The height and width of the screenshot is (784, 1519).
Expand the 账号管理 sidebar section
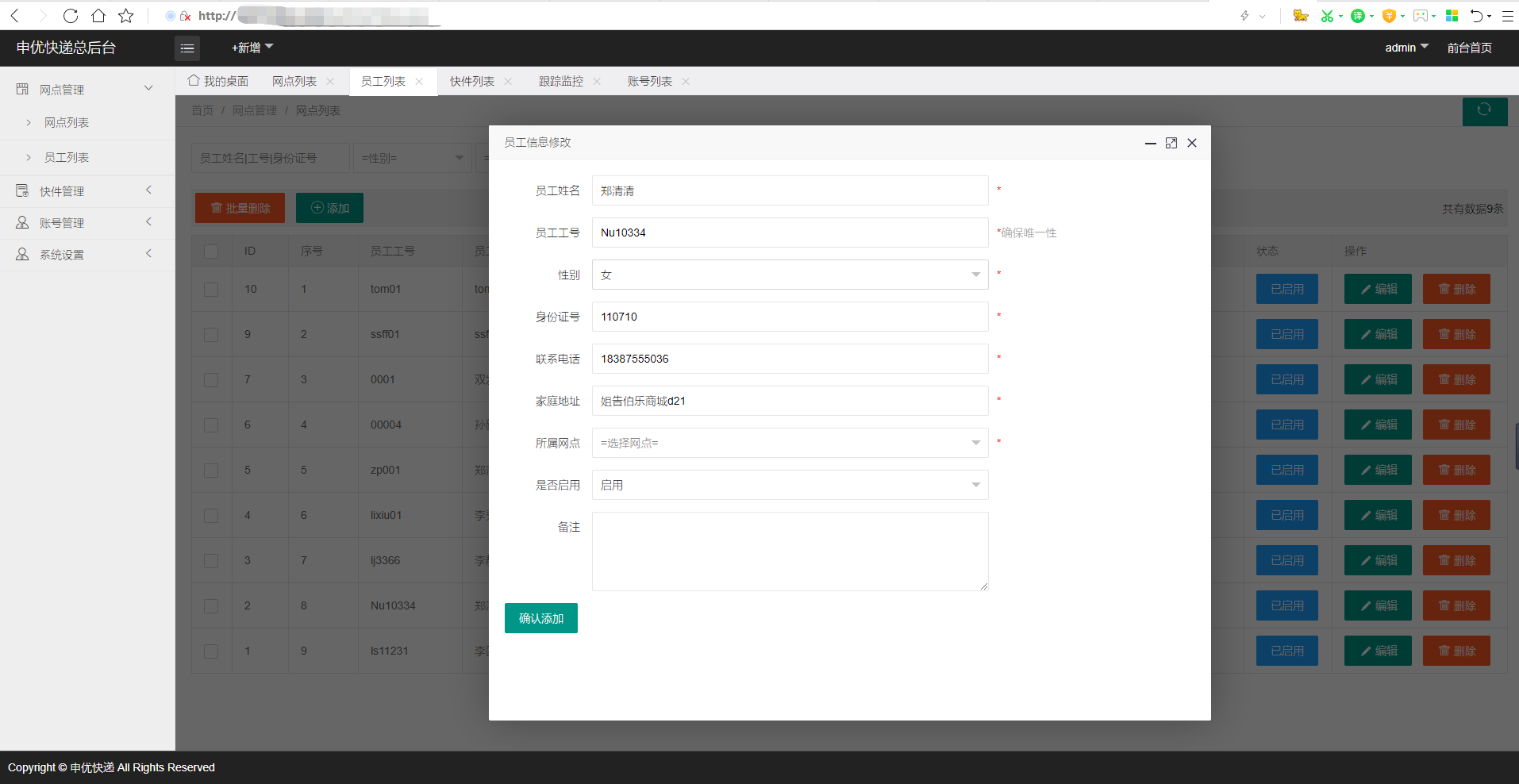148,221
